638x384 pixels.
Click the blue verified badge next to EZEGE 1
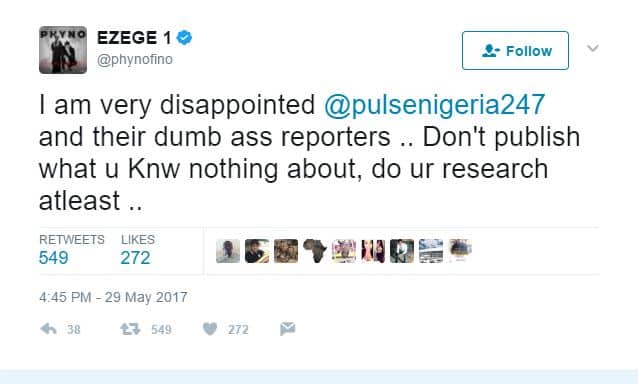tap(184, 38)
